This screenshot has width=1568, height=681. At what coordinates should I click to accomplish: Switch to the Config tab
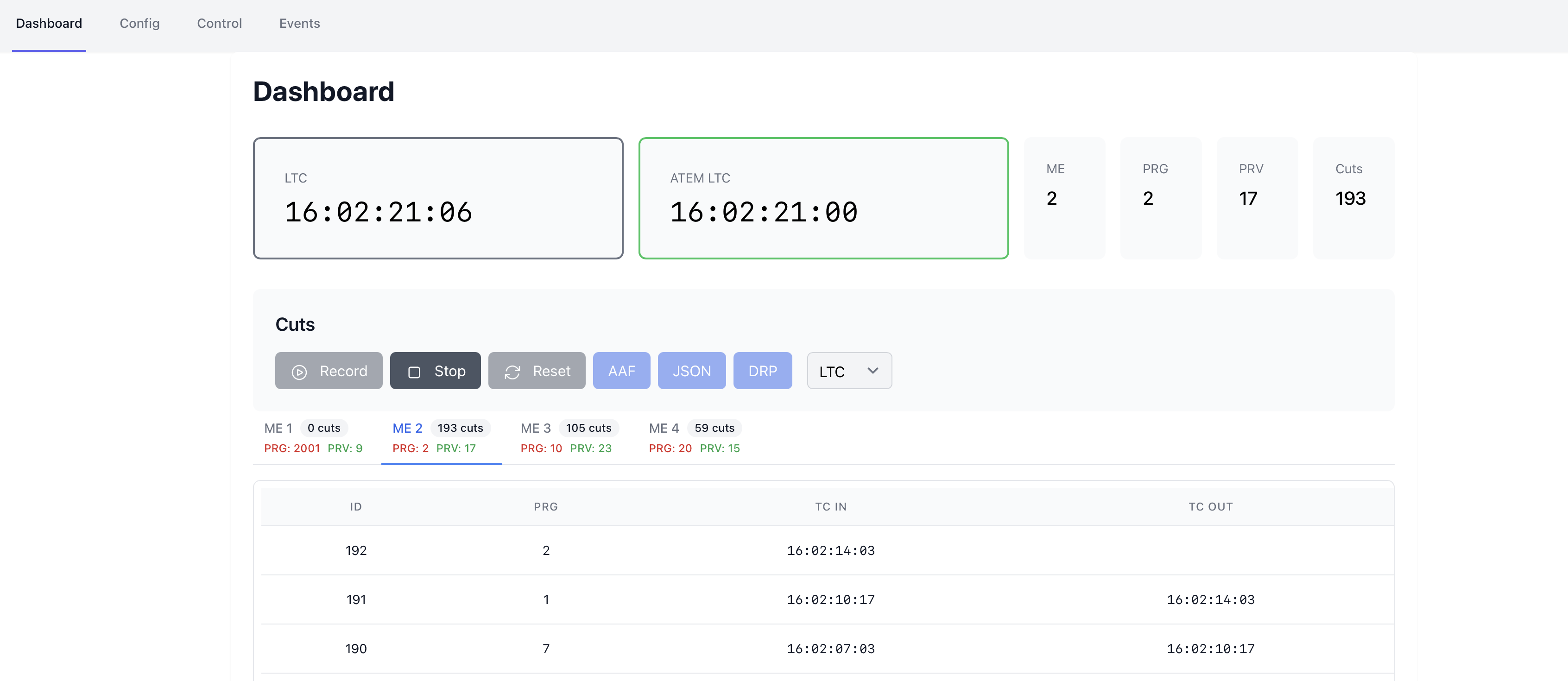139,23
